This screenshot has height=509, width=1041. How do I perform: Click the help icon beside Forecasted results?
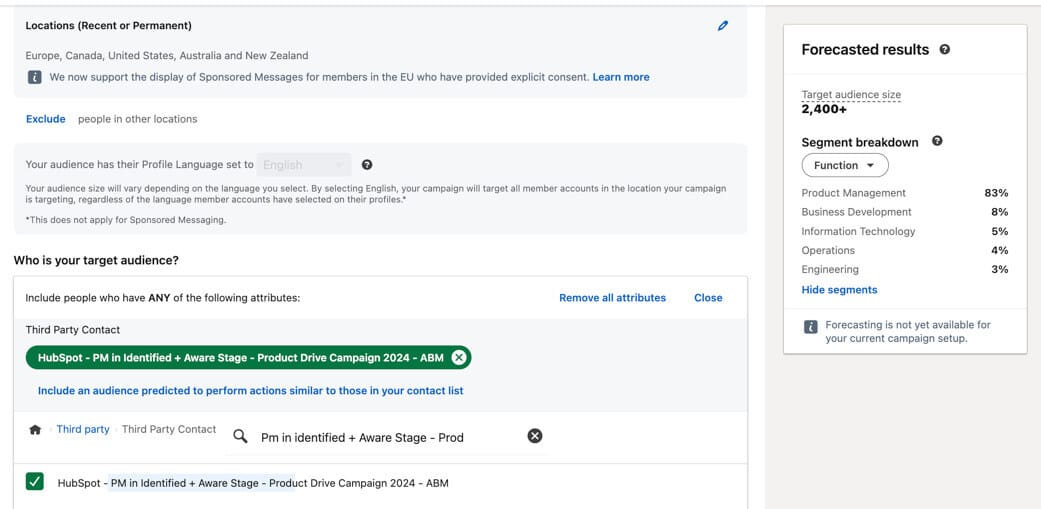point(945,50)
